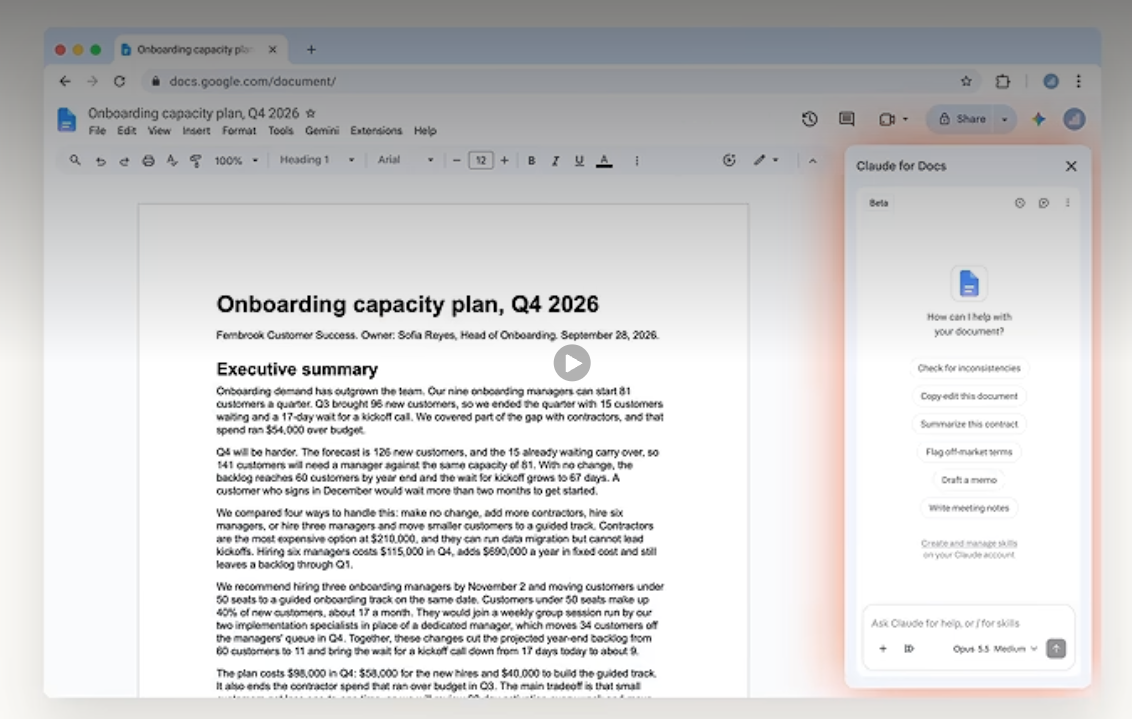The height and width of the screenshot is (719, 1132).
Task: Open the Opus model selector dropdown
Action: point(995,649)
